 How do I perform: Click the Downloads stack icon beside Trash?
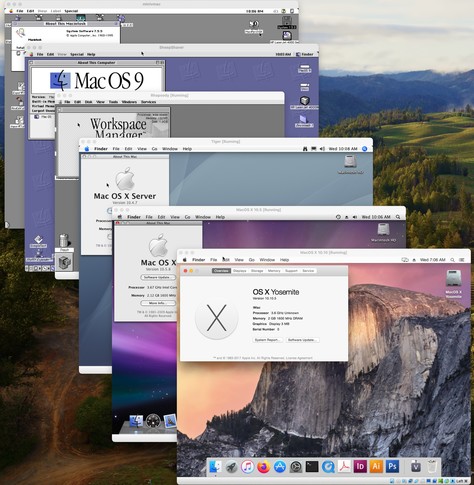tap(416, 467)
